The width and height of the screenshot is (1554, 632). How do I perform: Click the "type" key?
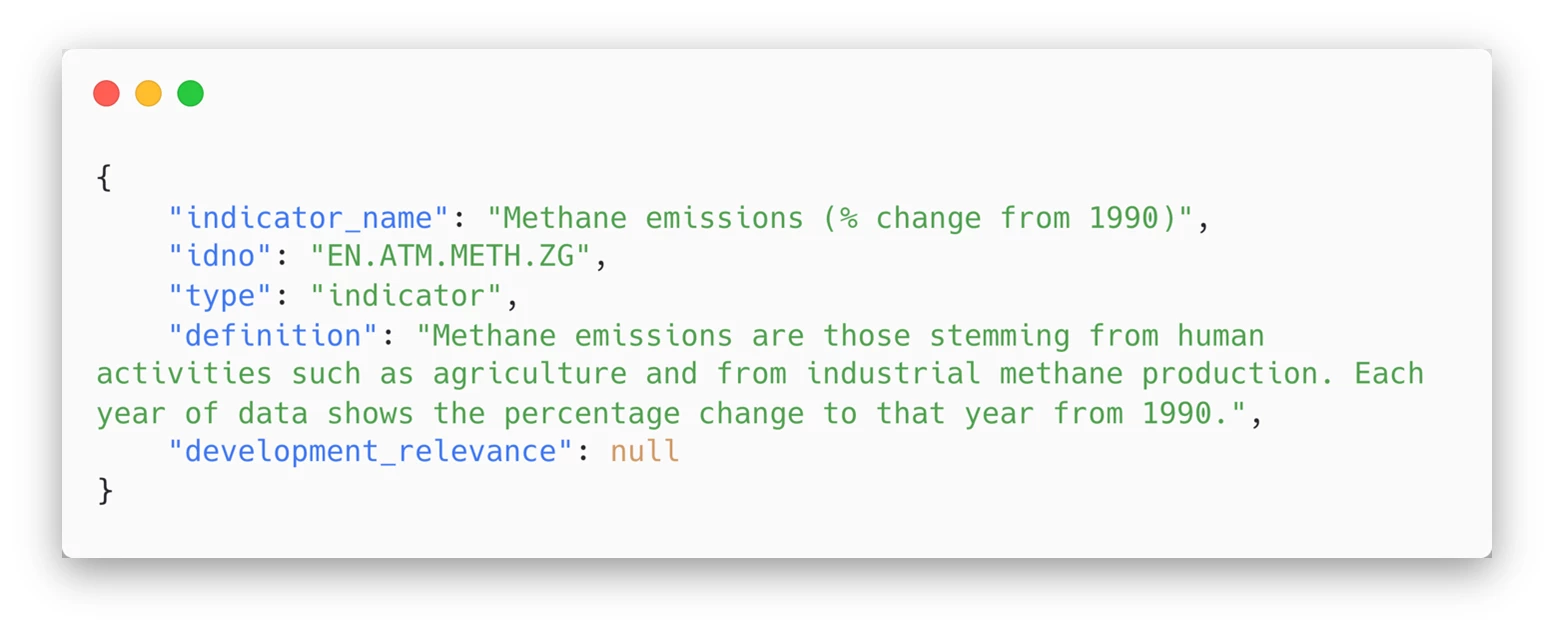221,296
